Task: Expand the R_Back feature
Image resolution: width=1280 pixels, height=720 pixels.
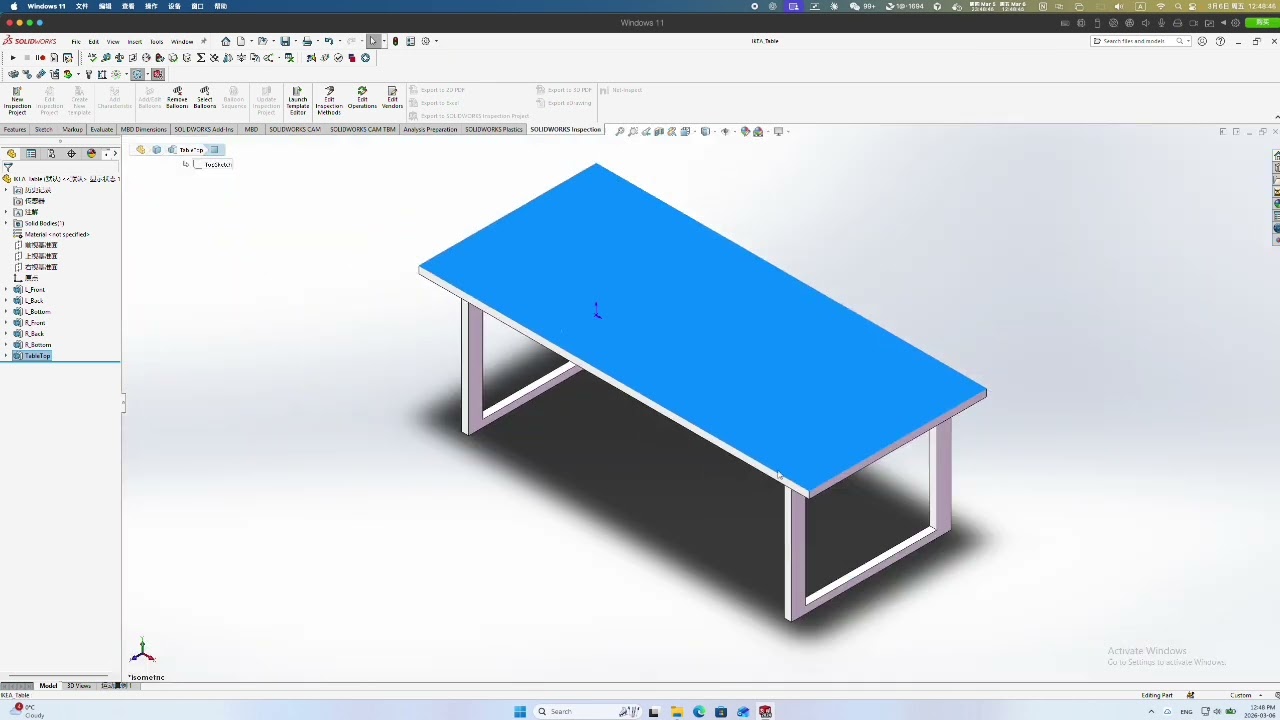Action: pyautogui.click(x=6, y=334)
